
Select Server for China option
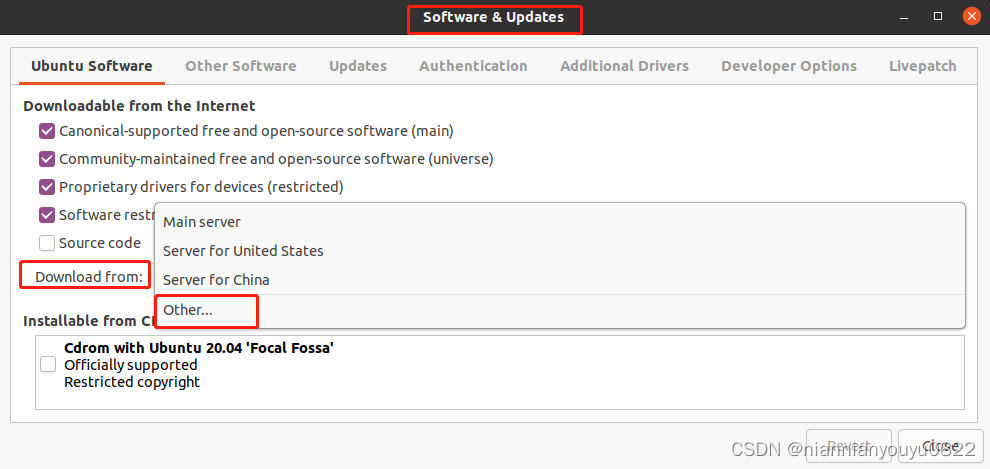559,280
